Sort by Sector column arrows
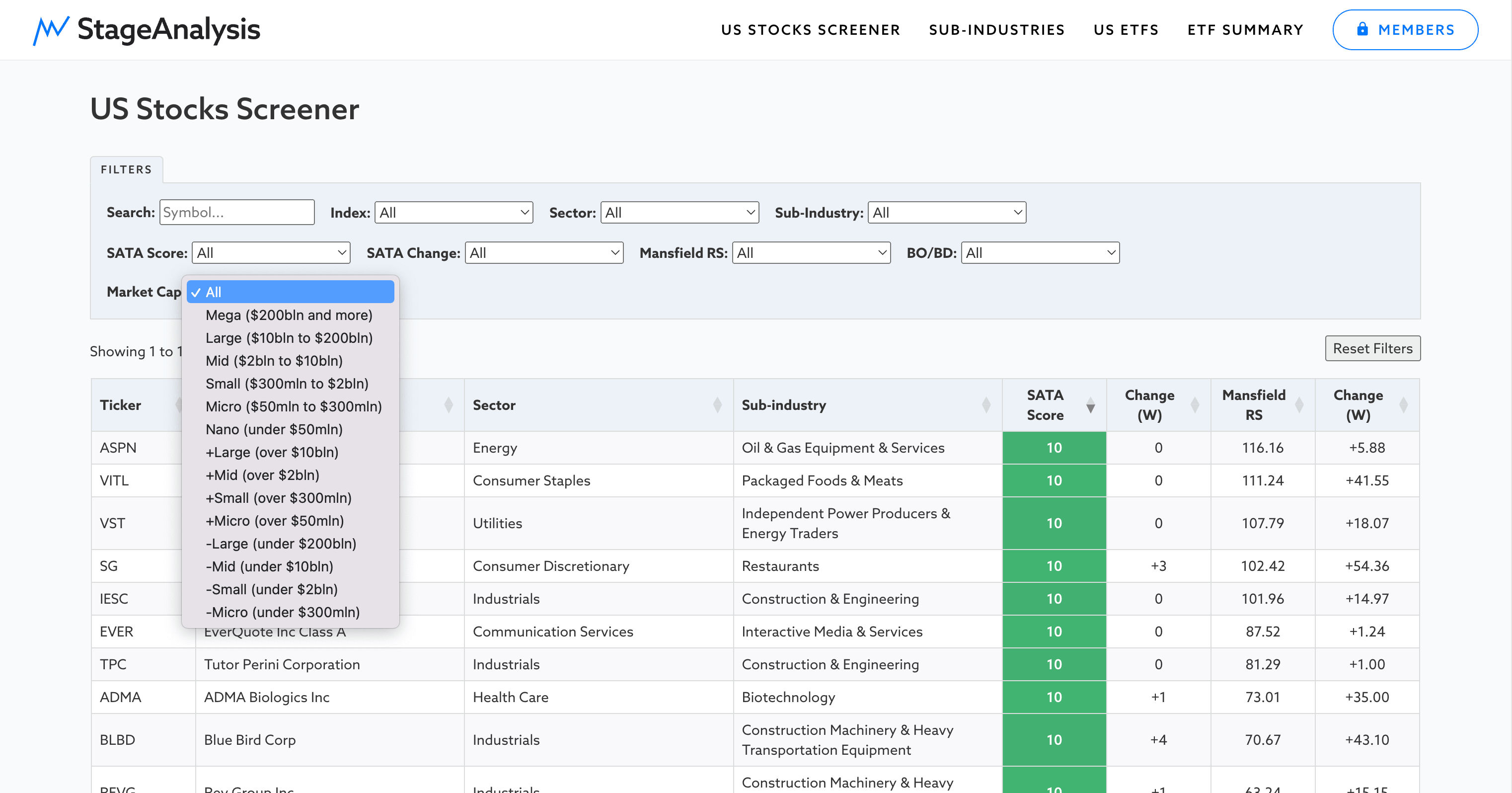The height and width of the screenshot is (793, 1512). [717, 405]
